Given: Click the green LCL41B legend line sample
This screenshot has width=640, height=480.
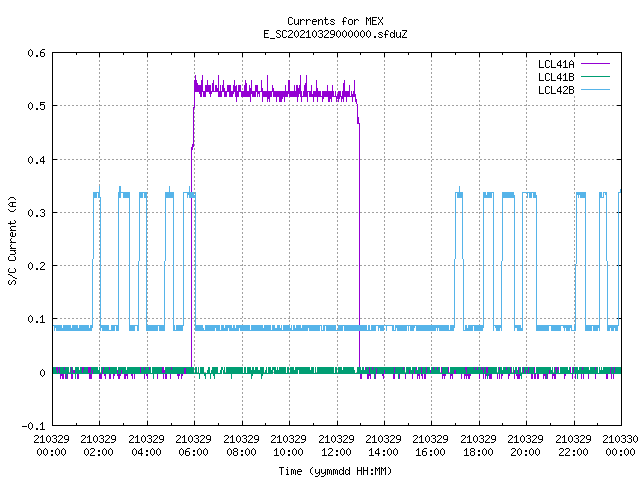Looking at the screenshot, I should coord(595,77).
